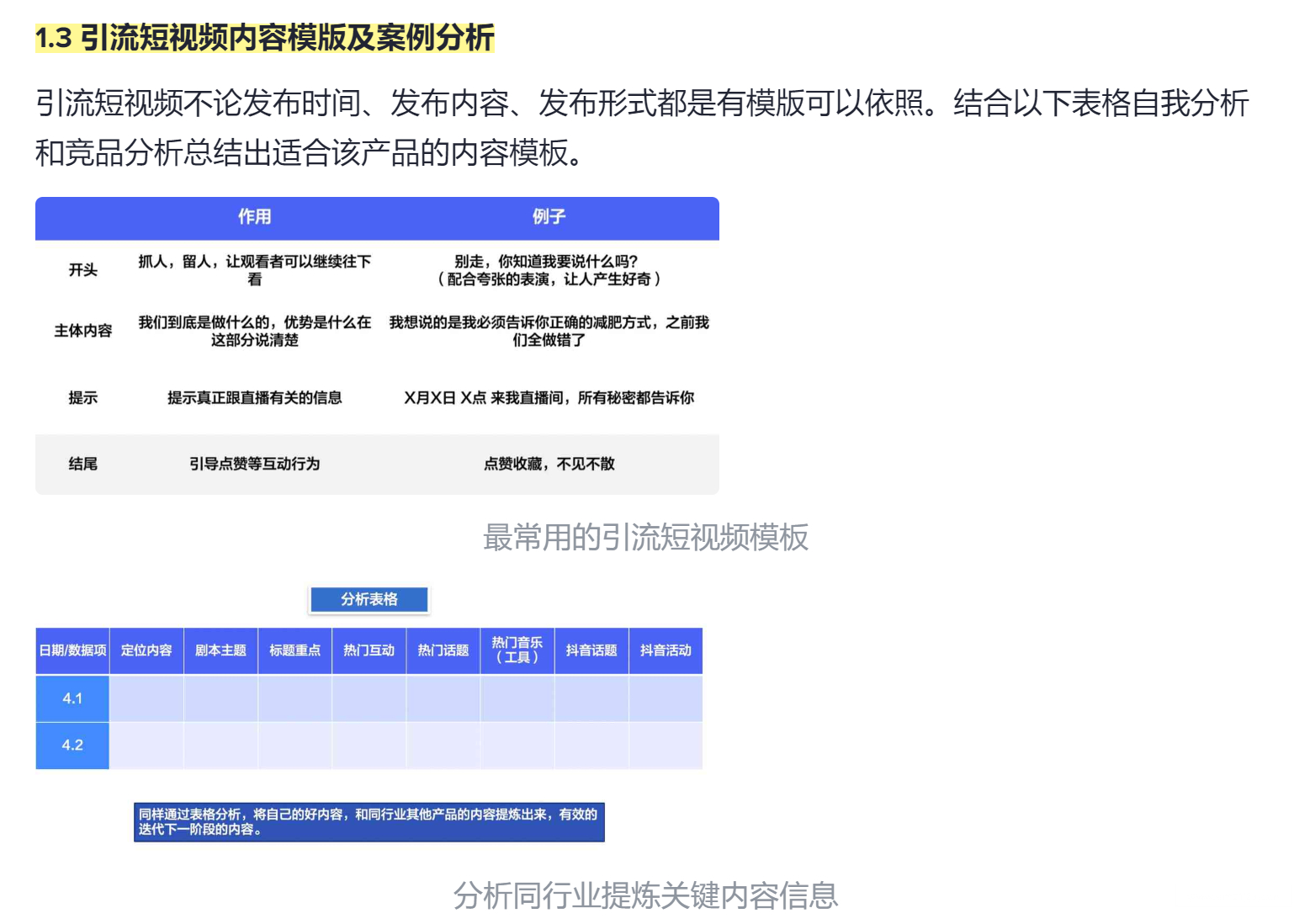Select the 例子 column header
Screen dimensions: 1310x924
coord(549,217)
